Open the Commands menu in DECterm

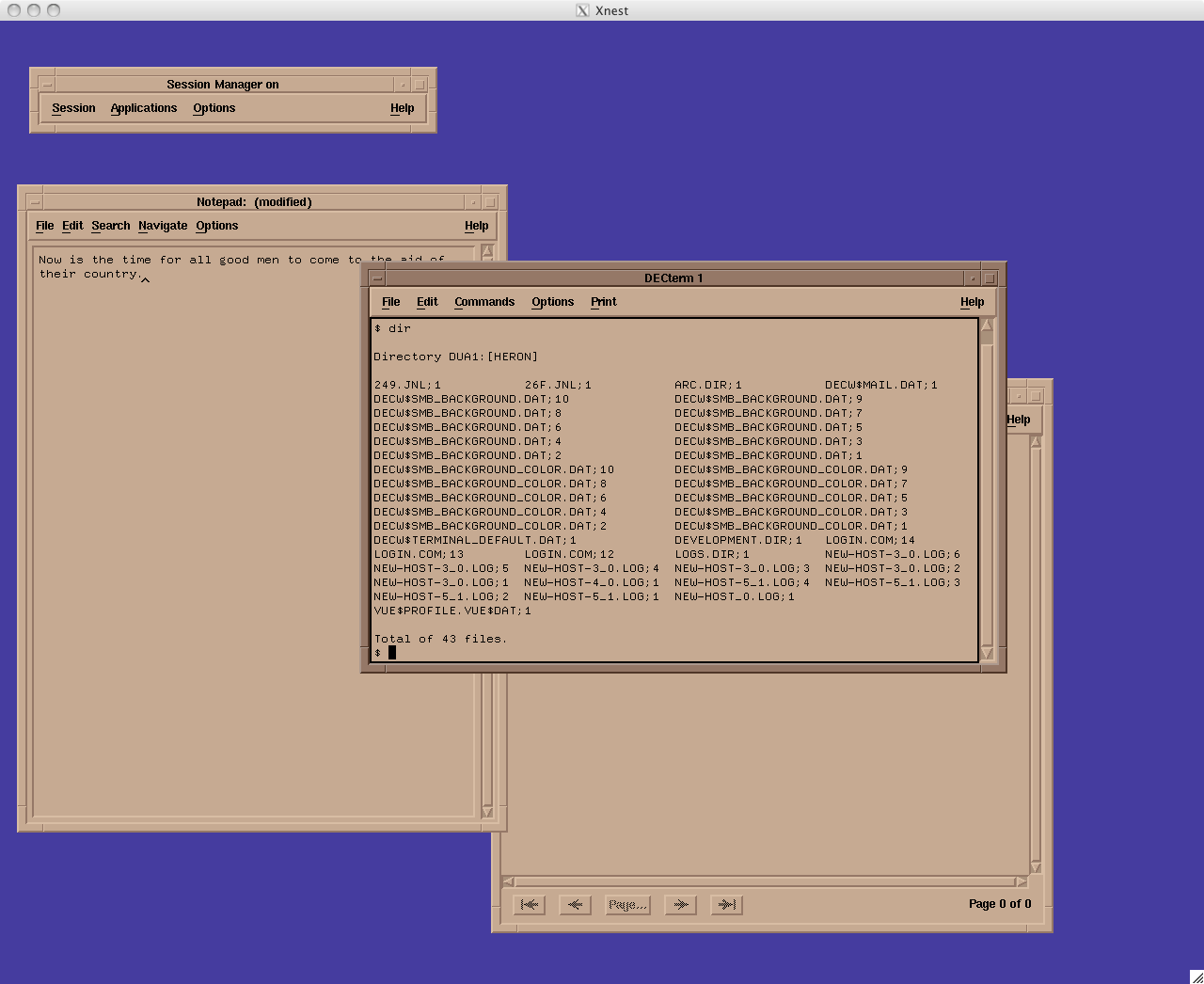484,301
